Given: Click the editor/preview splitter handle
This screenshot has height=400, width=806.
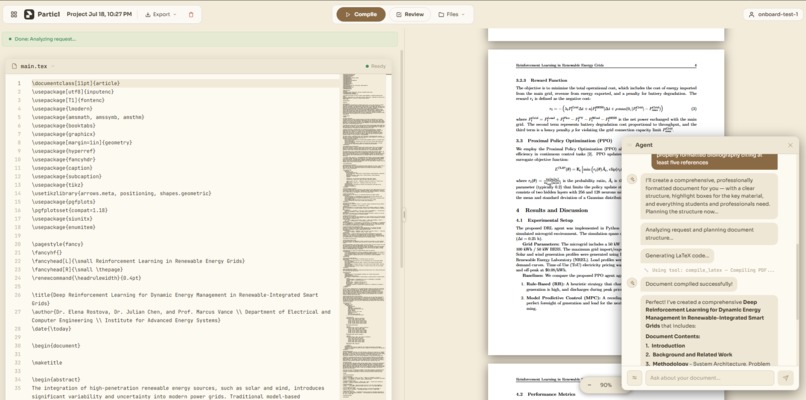Looking at the screenshot, I should [x=404, y=215].
